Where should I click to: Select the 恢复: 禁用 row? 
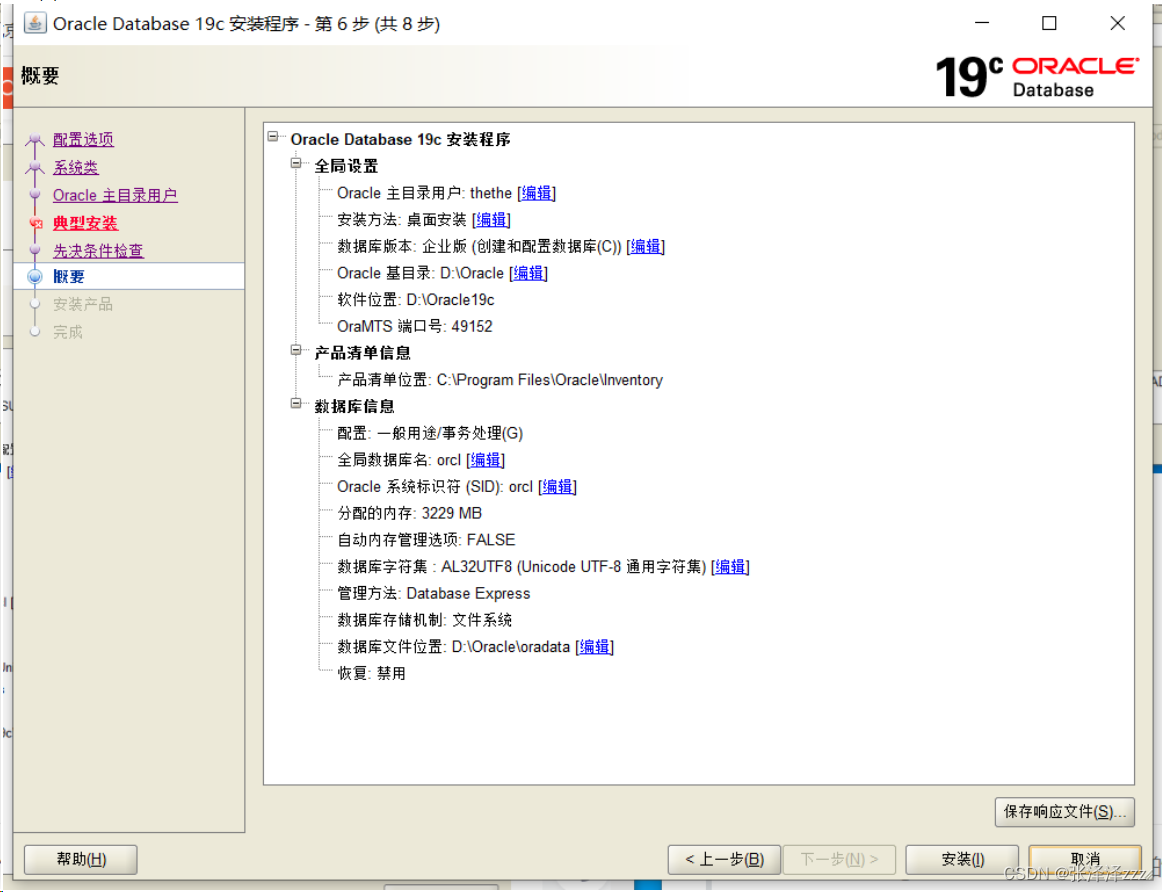[371, 673]
